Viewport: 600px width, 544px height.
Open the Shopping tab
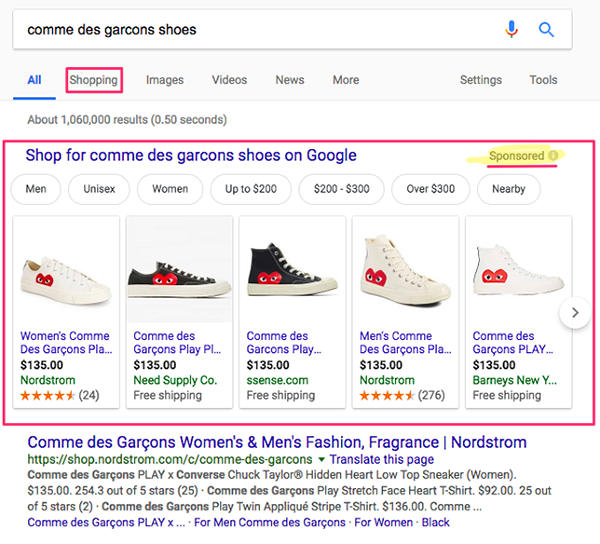tap(93, 80)
